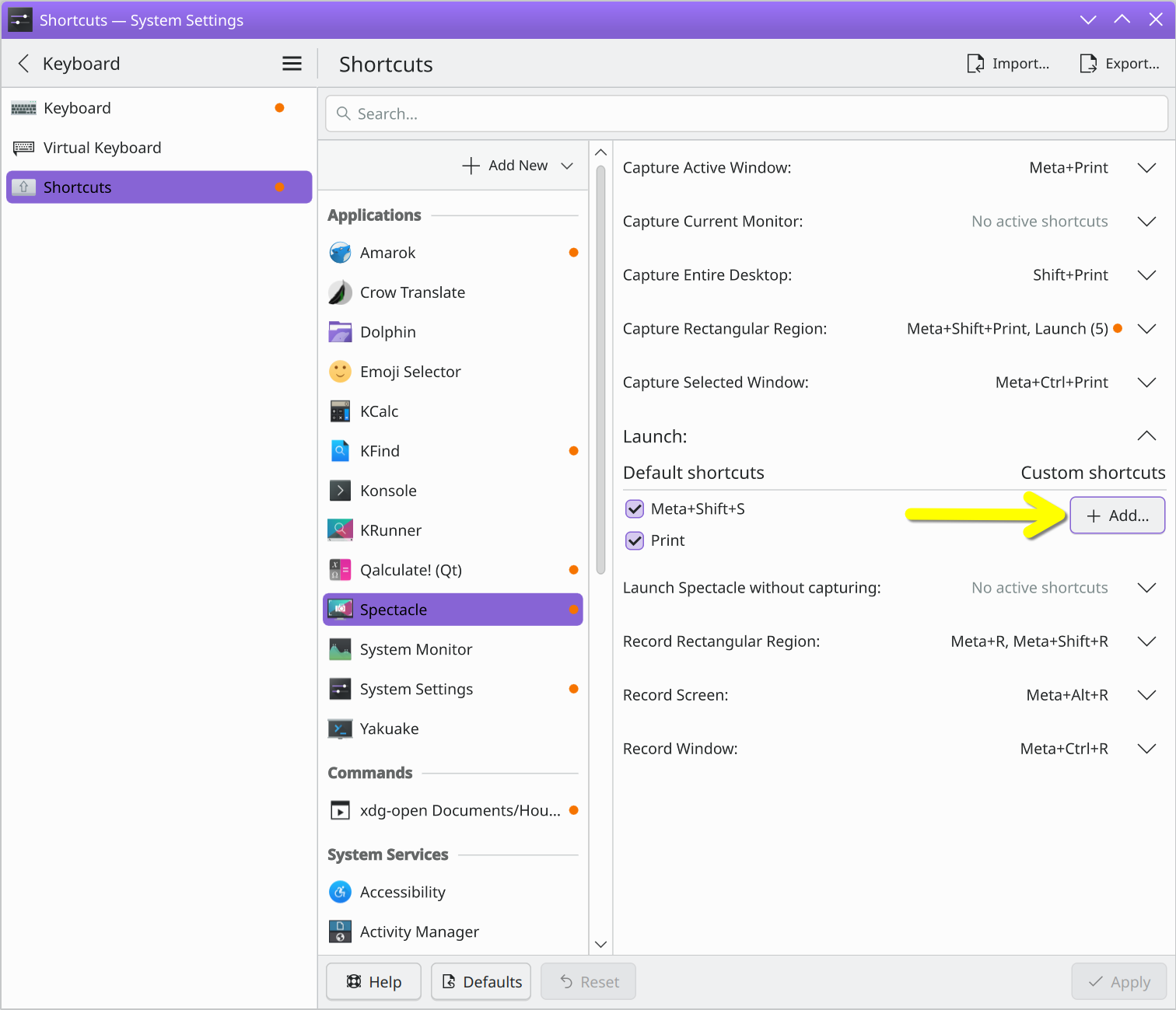This screenshot has width=1176, height=1010.
Task: Expand Record Rectangular Region row
Action: coord(1146,641)
